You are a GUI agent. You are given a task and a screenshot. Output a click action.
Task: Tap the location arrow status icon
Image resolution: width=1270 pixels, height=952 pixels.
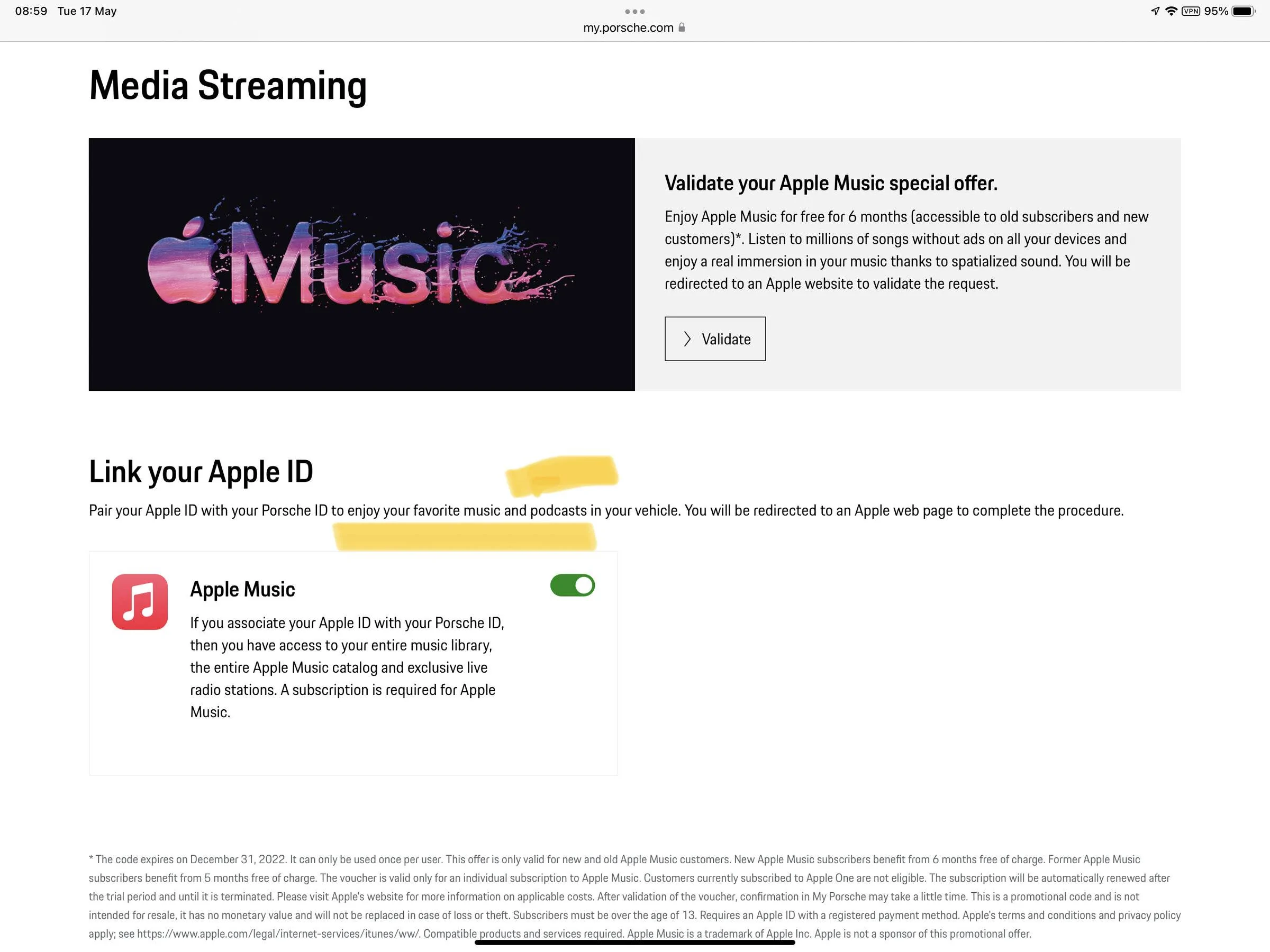click(1155, 11)
